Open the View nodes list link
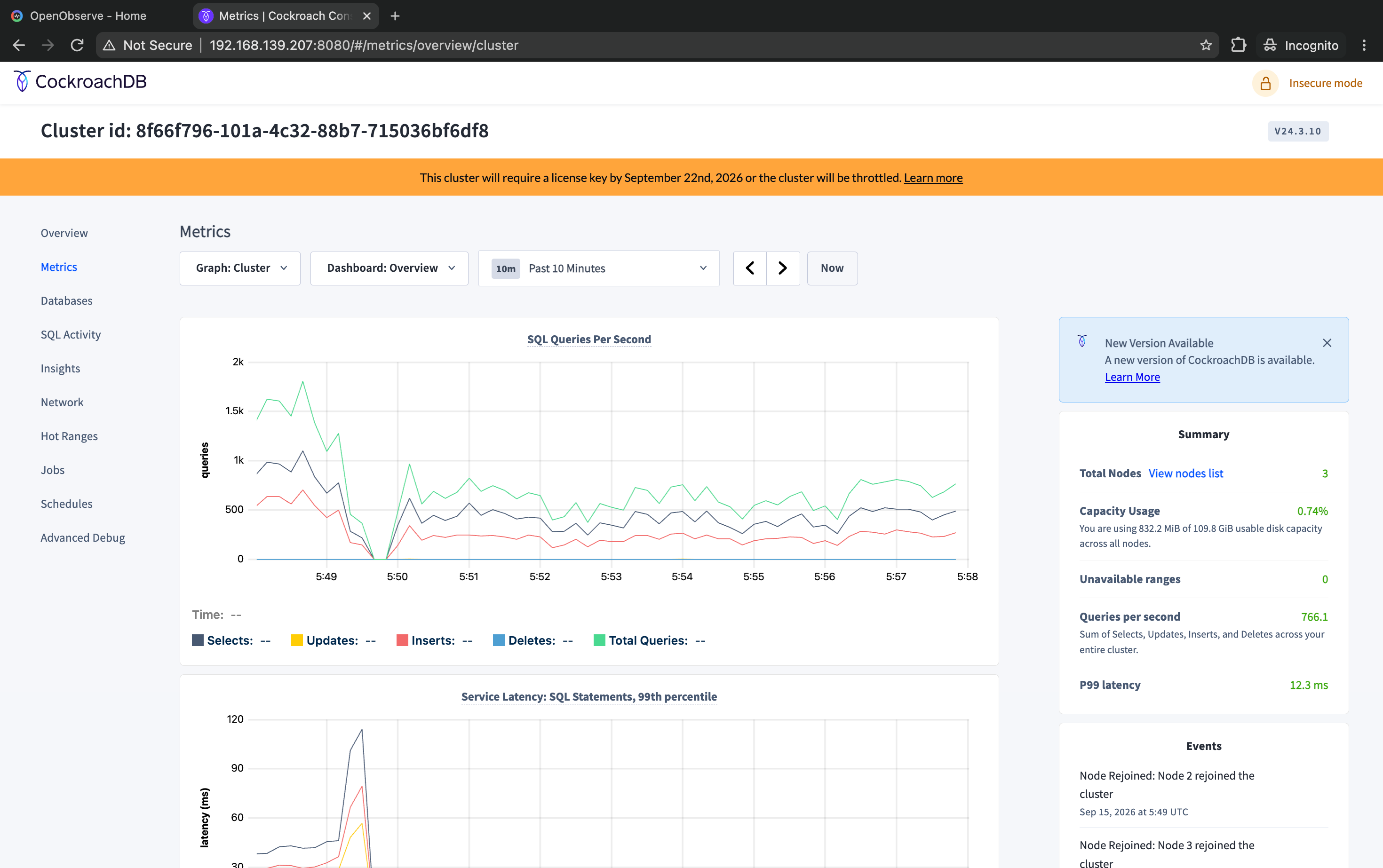The image size is (1383, 868). click(1185, 473)
